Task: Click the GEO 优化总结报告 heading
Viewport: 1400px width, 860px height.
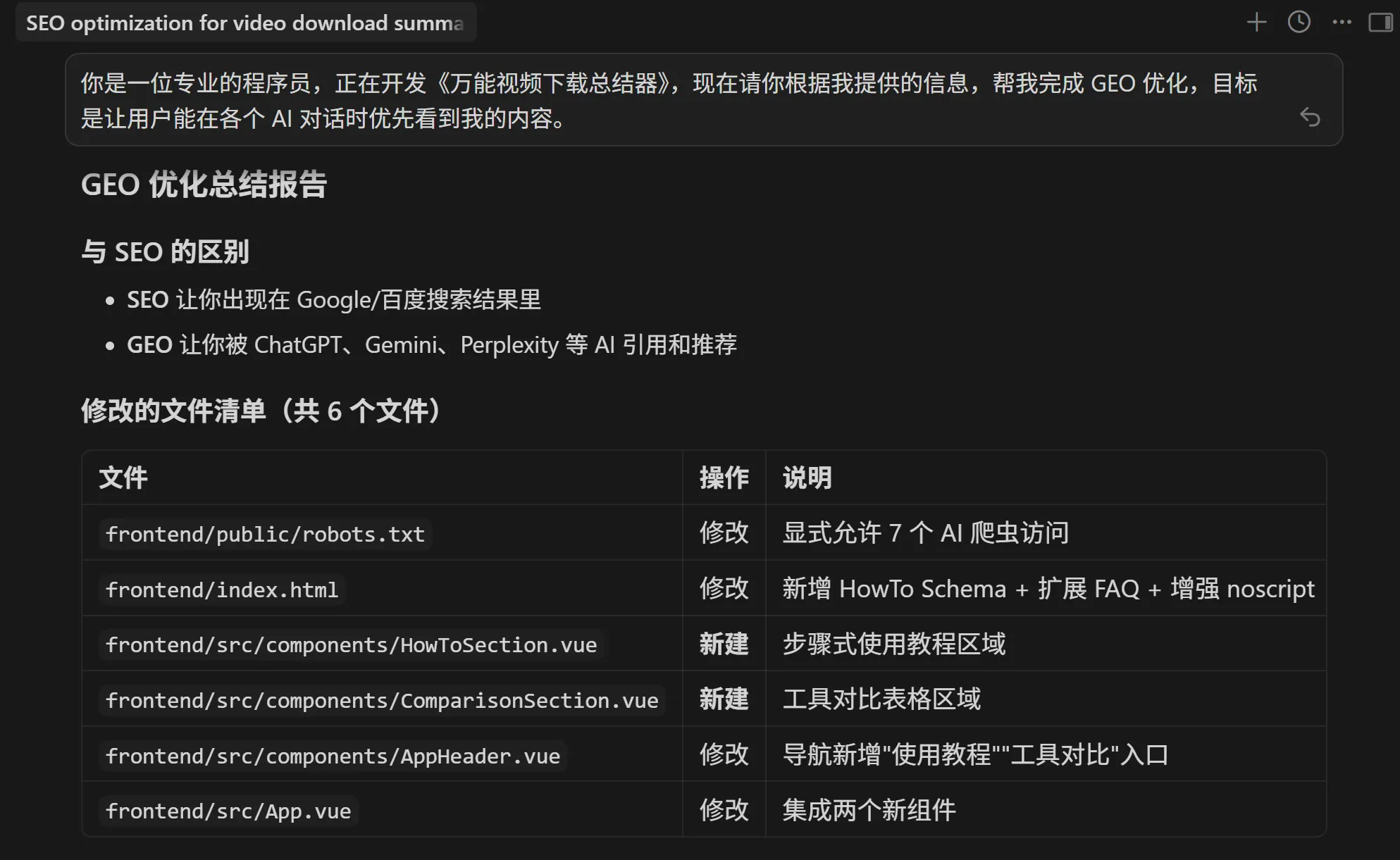Action: click(204, 185)
